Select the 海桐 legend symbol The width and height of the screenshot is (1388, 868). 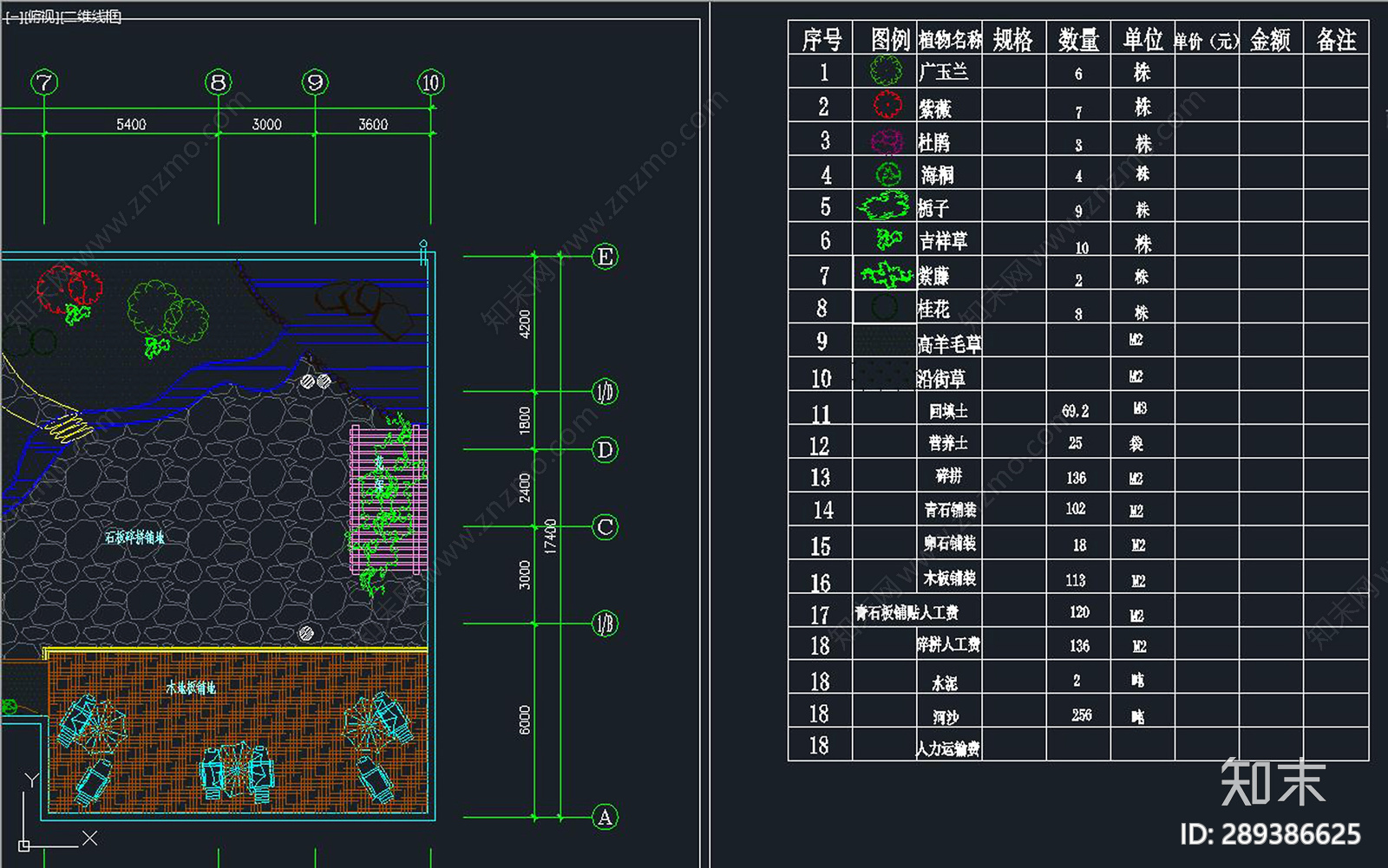coord(887,174)
